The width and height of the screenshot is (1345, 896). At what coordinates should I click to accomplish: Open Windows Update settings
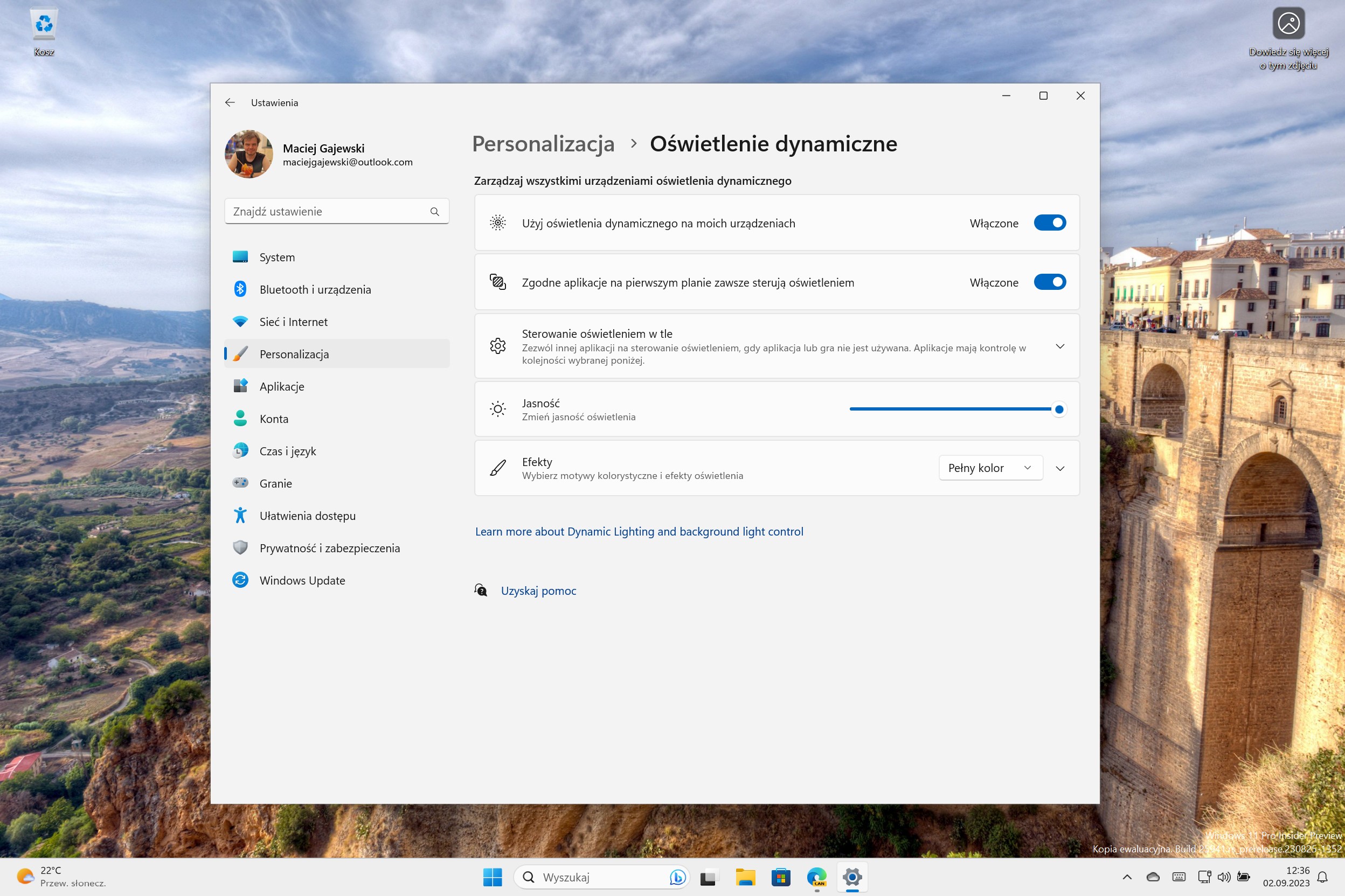pyautogui.click(x=337, y=581)
